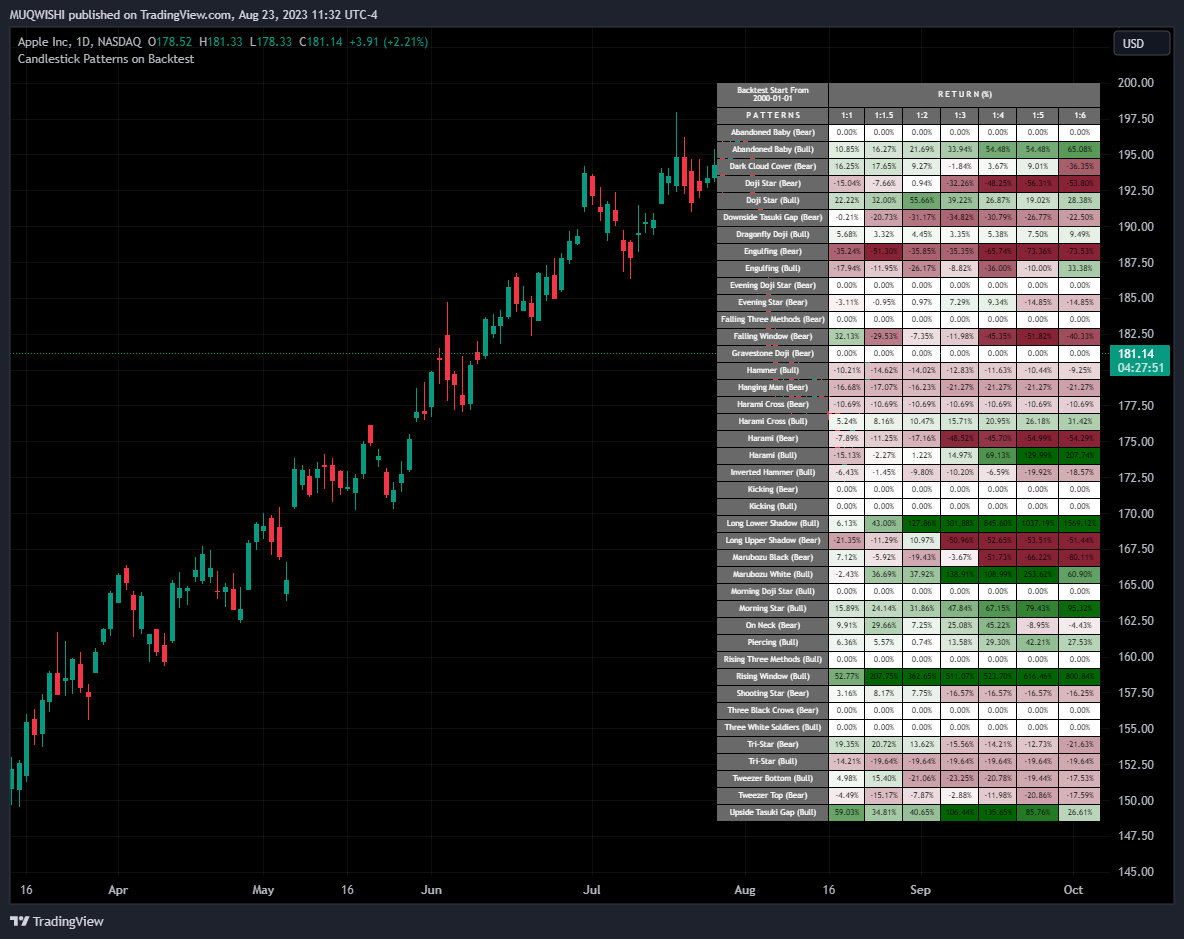This screenshot has width=1184, height=939.
Task: Click the 32.13% cell in Falling Window row
Action: coord(846,336)
